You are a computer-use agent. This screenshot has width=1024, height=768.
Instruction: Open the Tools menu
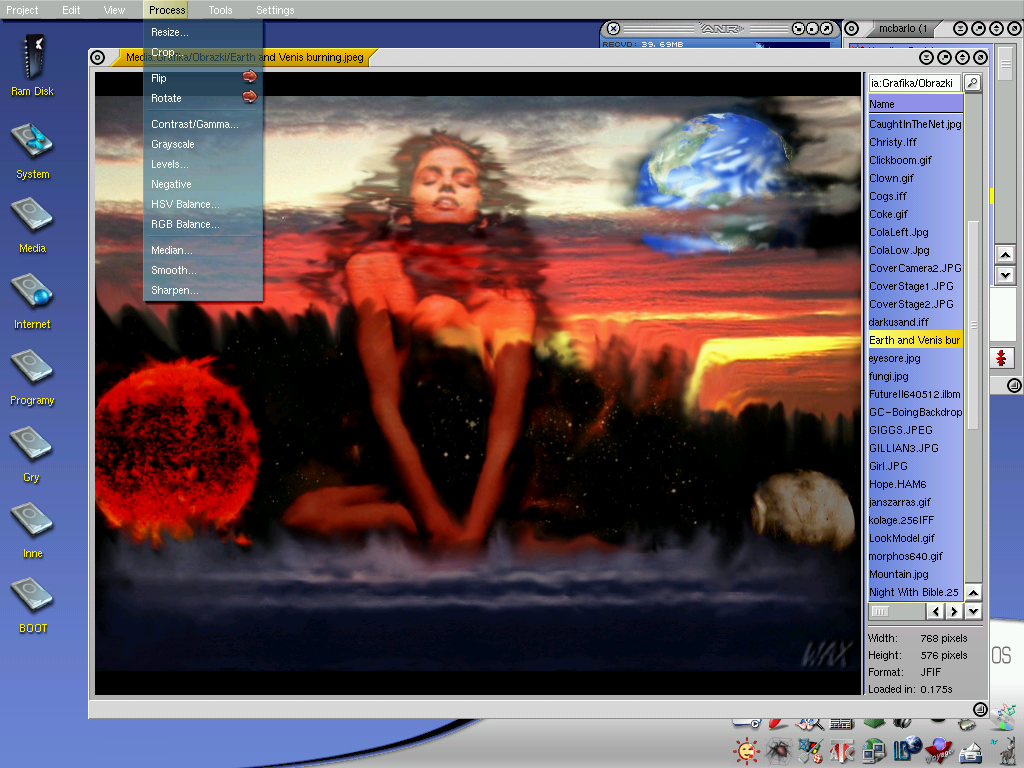221,10
